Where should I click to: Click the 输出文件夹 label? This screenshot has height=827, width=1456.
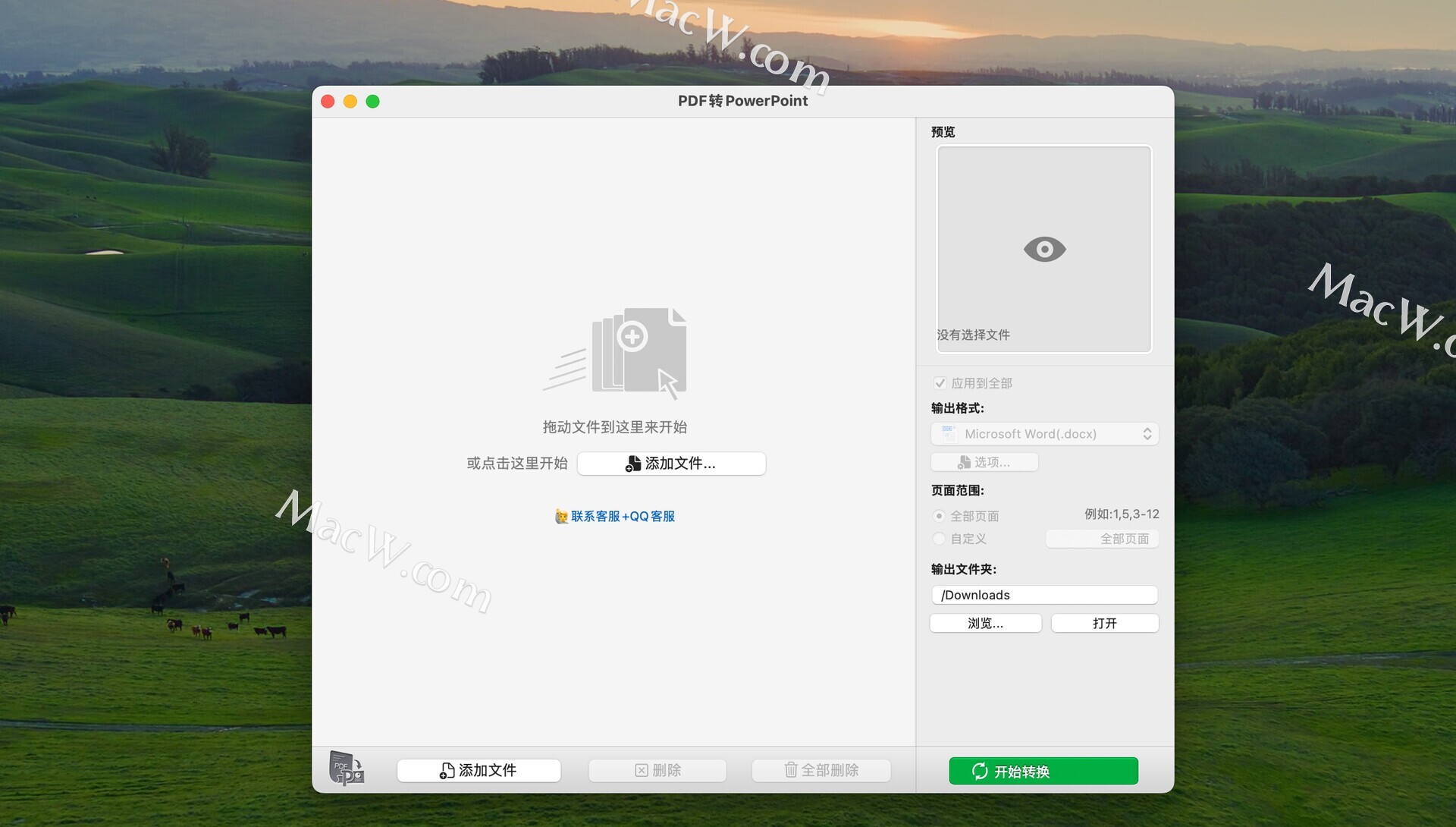(x=964, y=569)
